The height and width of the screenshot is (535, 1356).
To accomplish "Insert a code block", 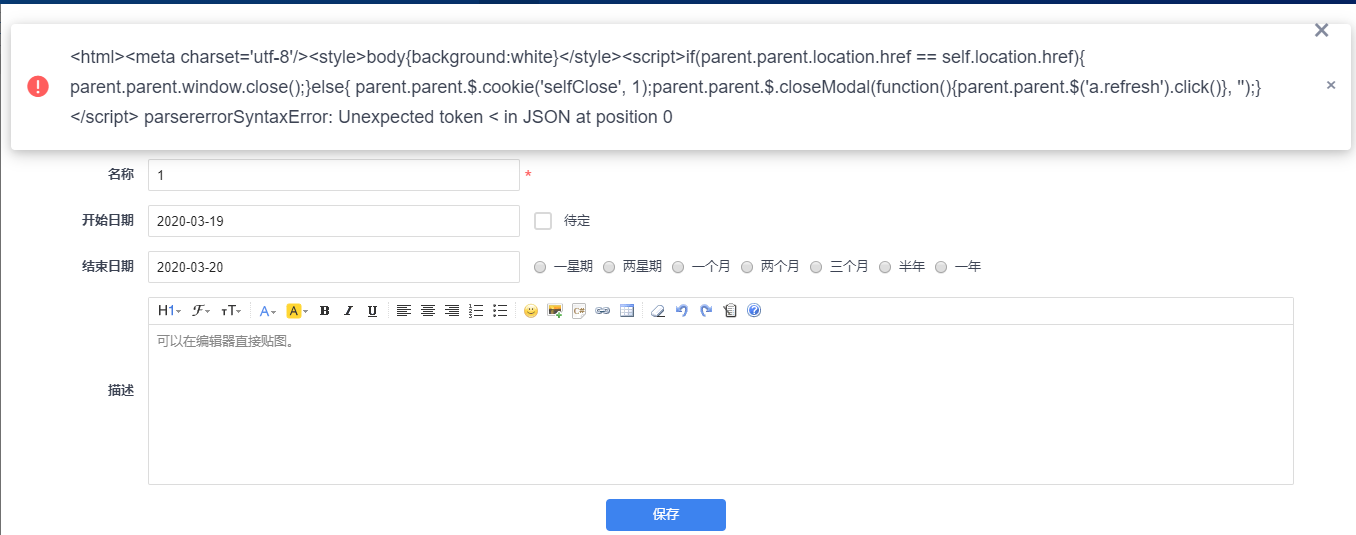I will coord(579,311).
